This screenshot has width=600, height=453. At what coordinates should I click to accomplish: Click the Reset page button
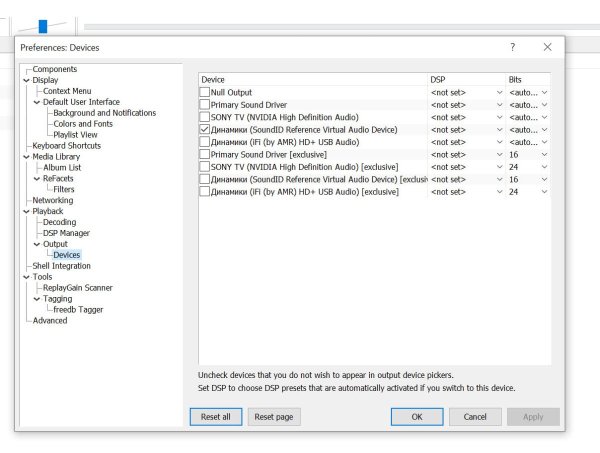pyautogui.click(x=273, y=416)
